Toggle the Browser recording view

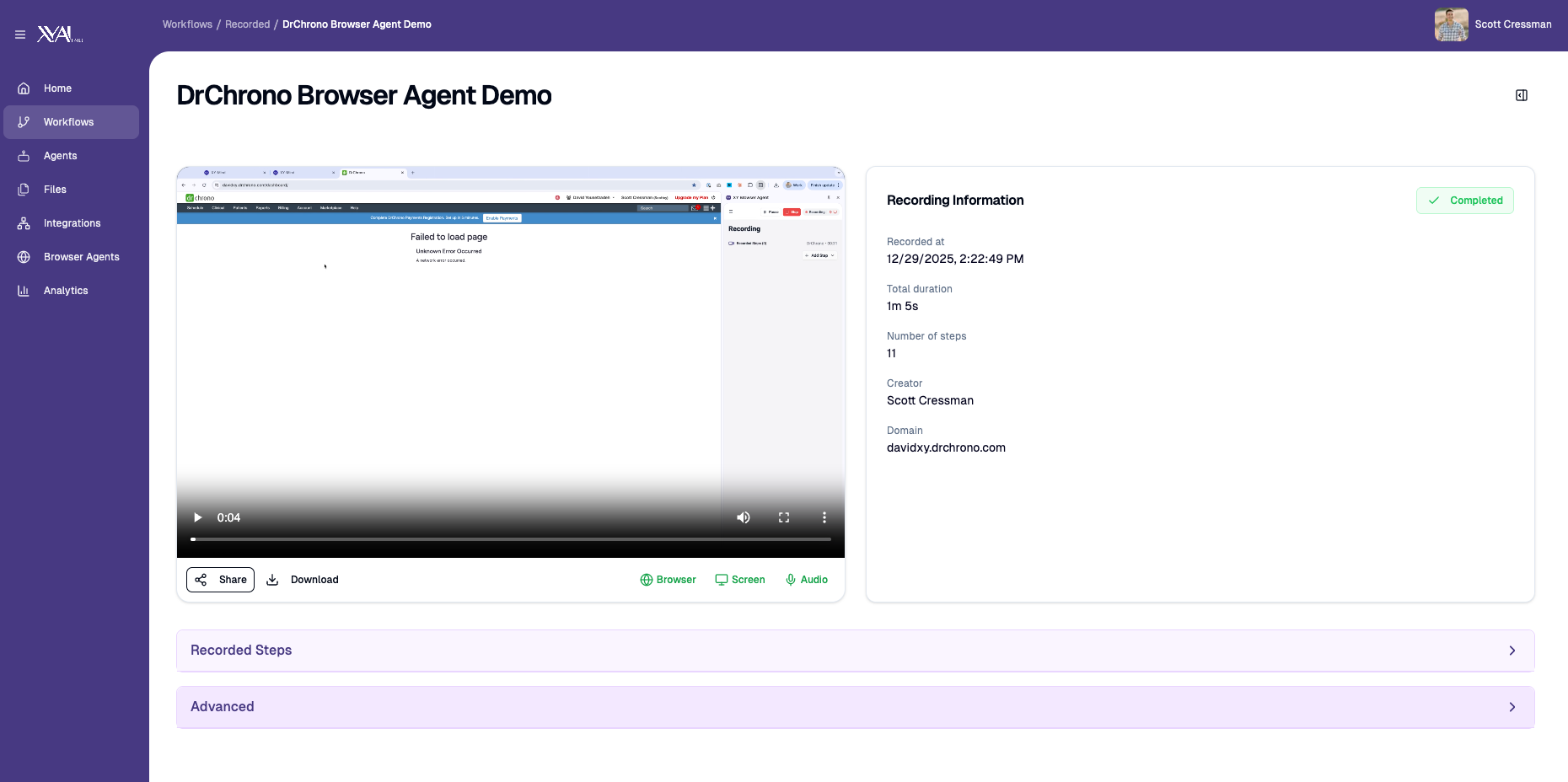click(668, 580)
